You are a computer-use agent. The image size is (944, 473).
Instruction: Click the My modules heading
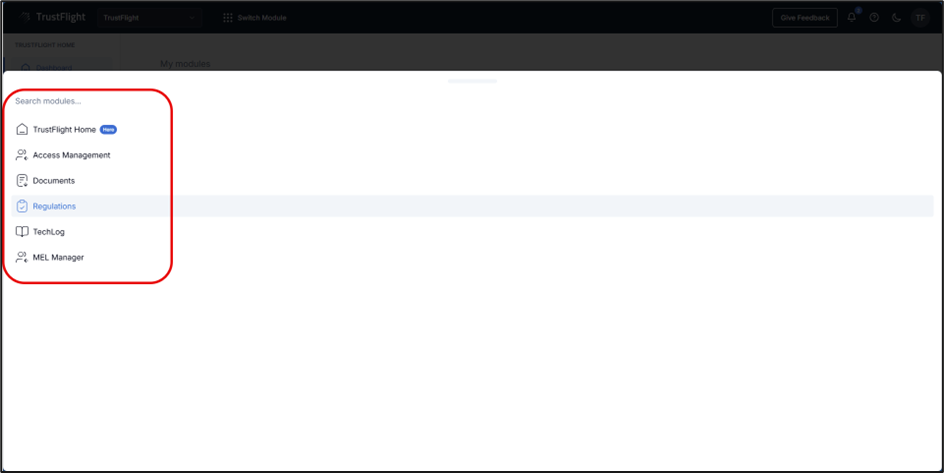(185, 64)
